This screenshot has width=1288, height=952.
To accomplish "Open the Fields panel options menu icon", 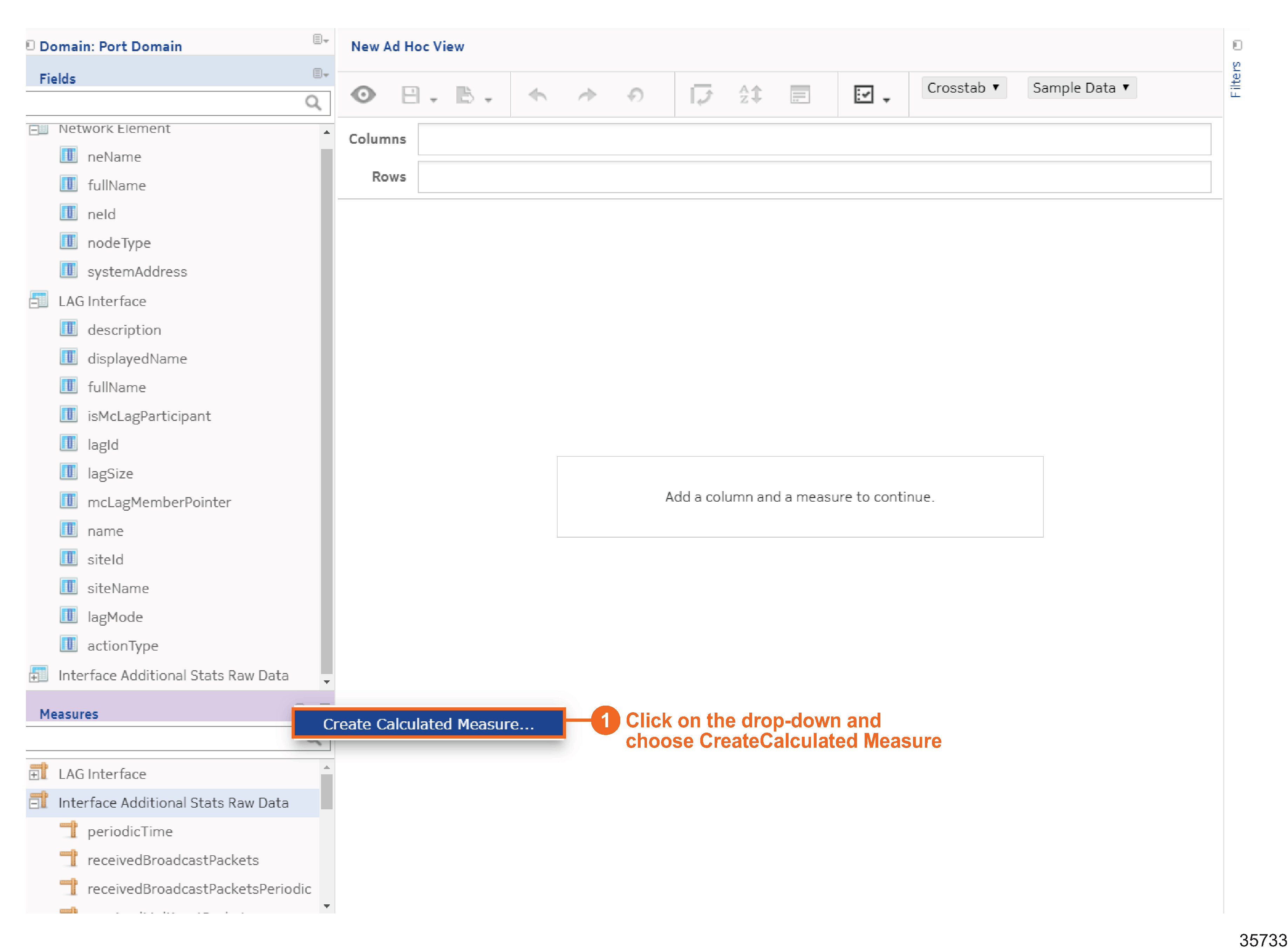I will tap(320, 73).
